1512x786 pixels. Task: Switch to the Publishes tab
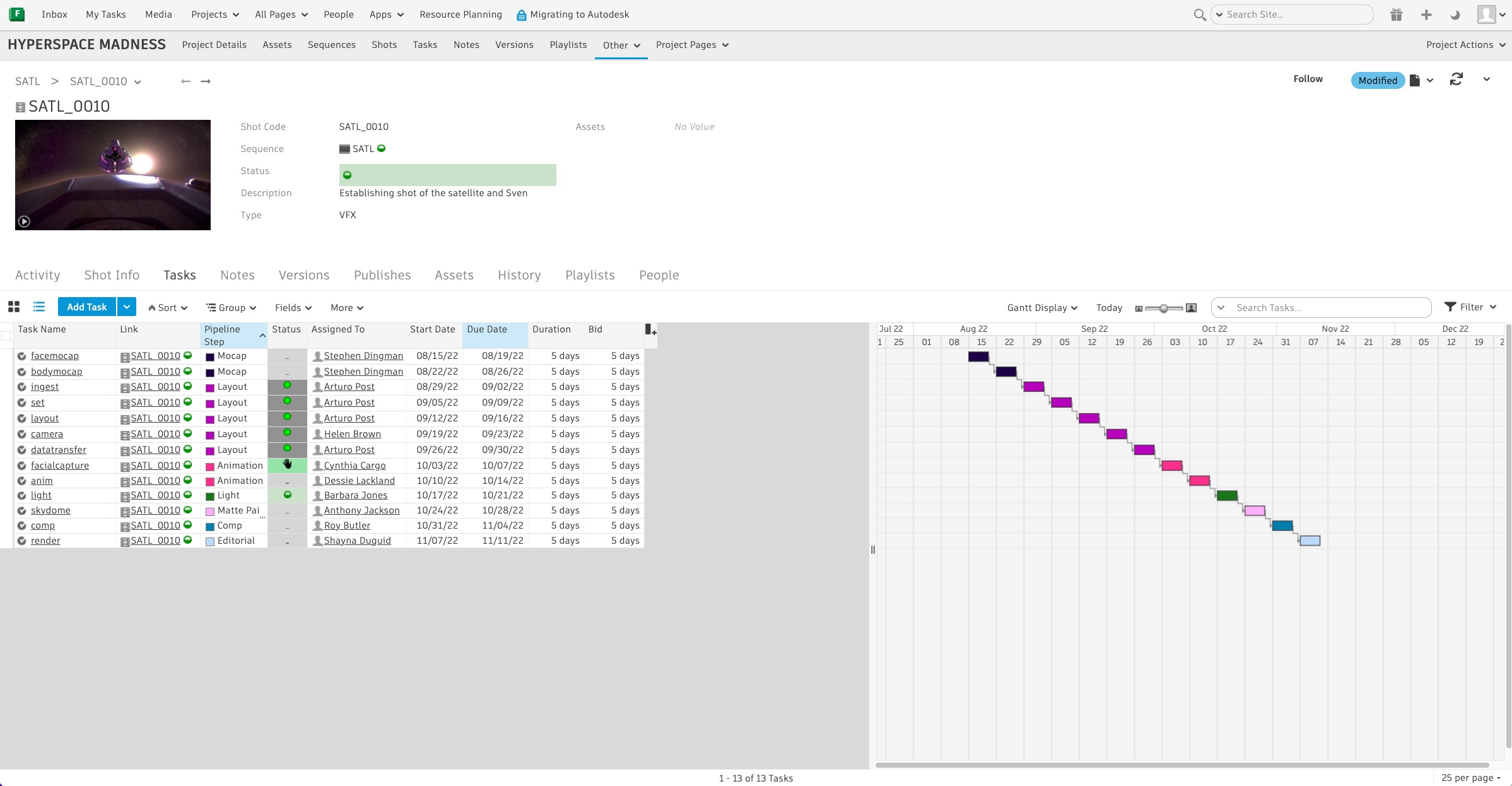[x=382, y=275]
